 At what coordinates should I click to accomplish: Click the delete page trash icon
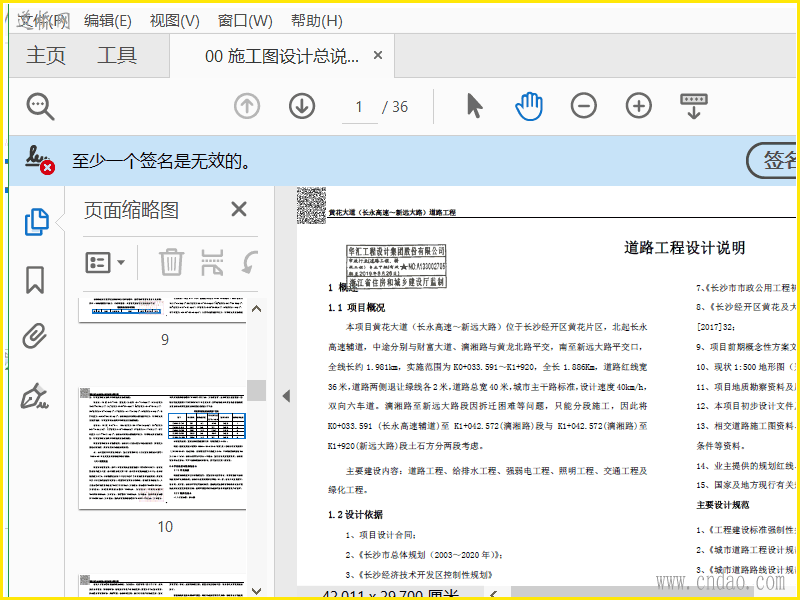point(171,262)
